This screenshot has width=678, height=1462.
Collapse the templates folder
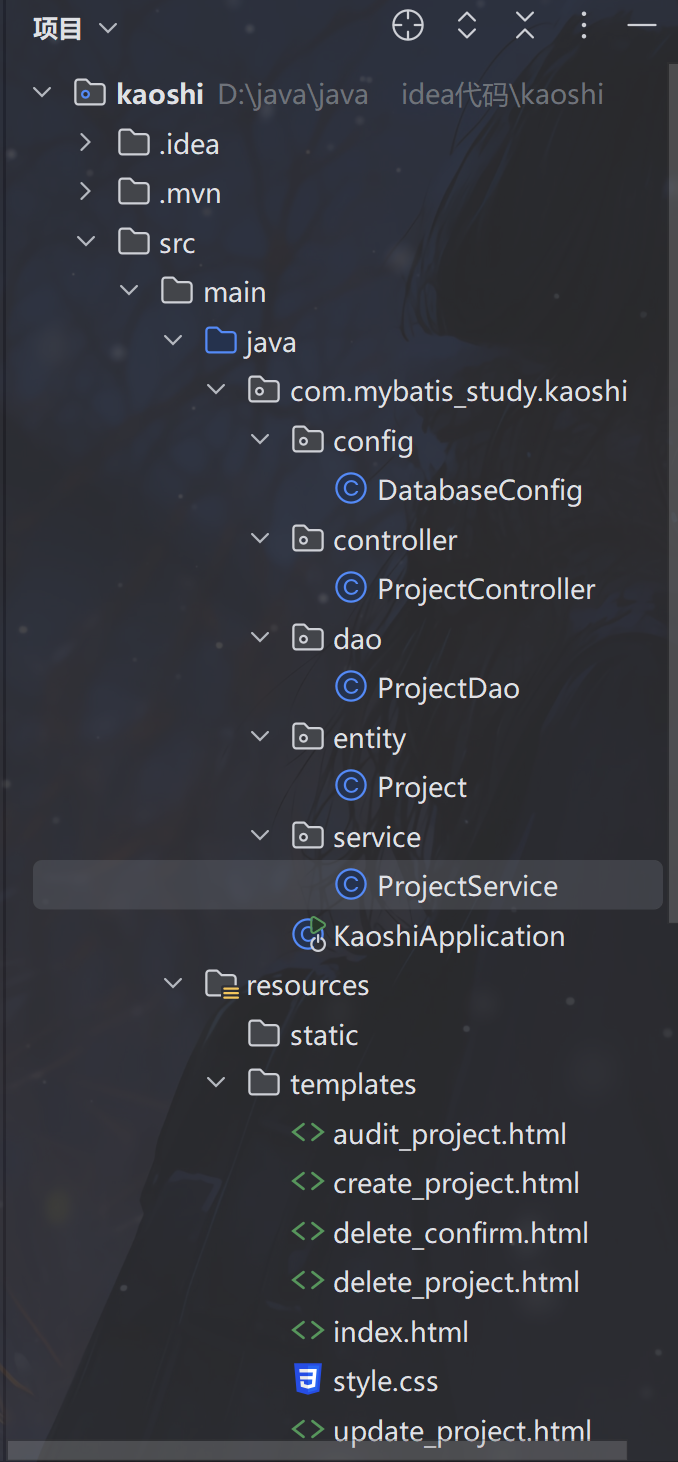[216, 1083]
